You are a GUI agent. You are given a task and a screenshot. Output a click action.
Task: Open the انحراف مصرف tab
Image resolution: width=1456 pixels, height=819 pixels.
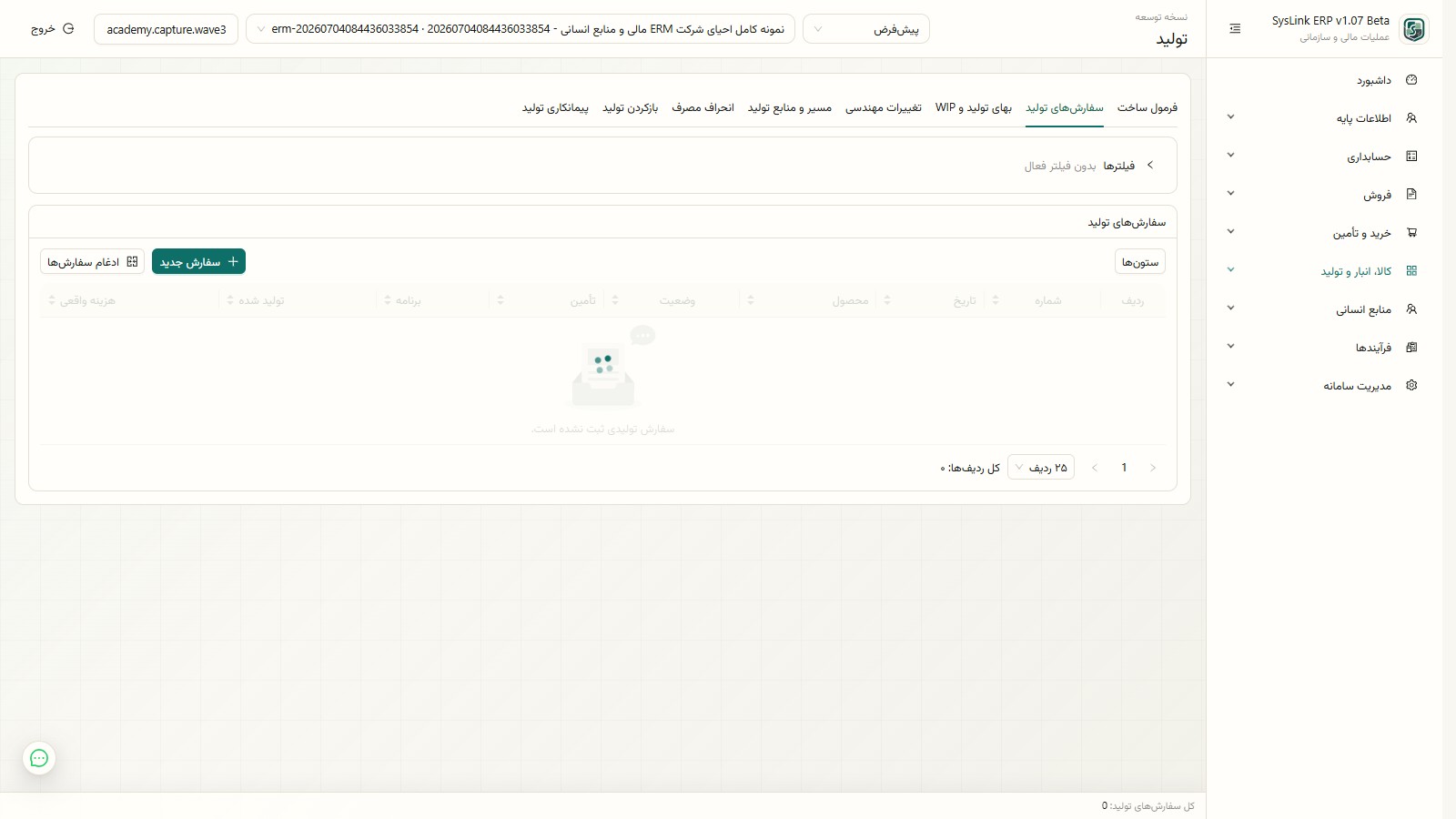703,107
